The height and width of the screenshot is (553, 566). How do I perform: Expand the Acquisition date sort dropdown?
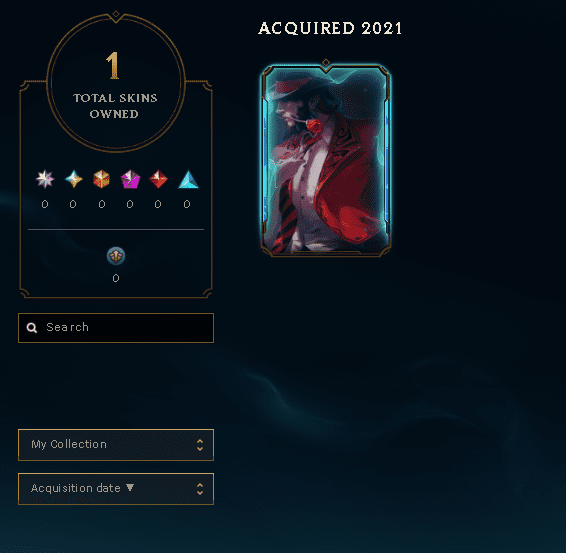point(116,489)
